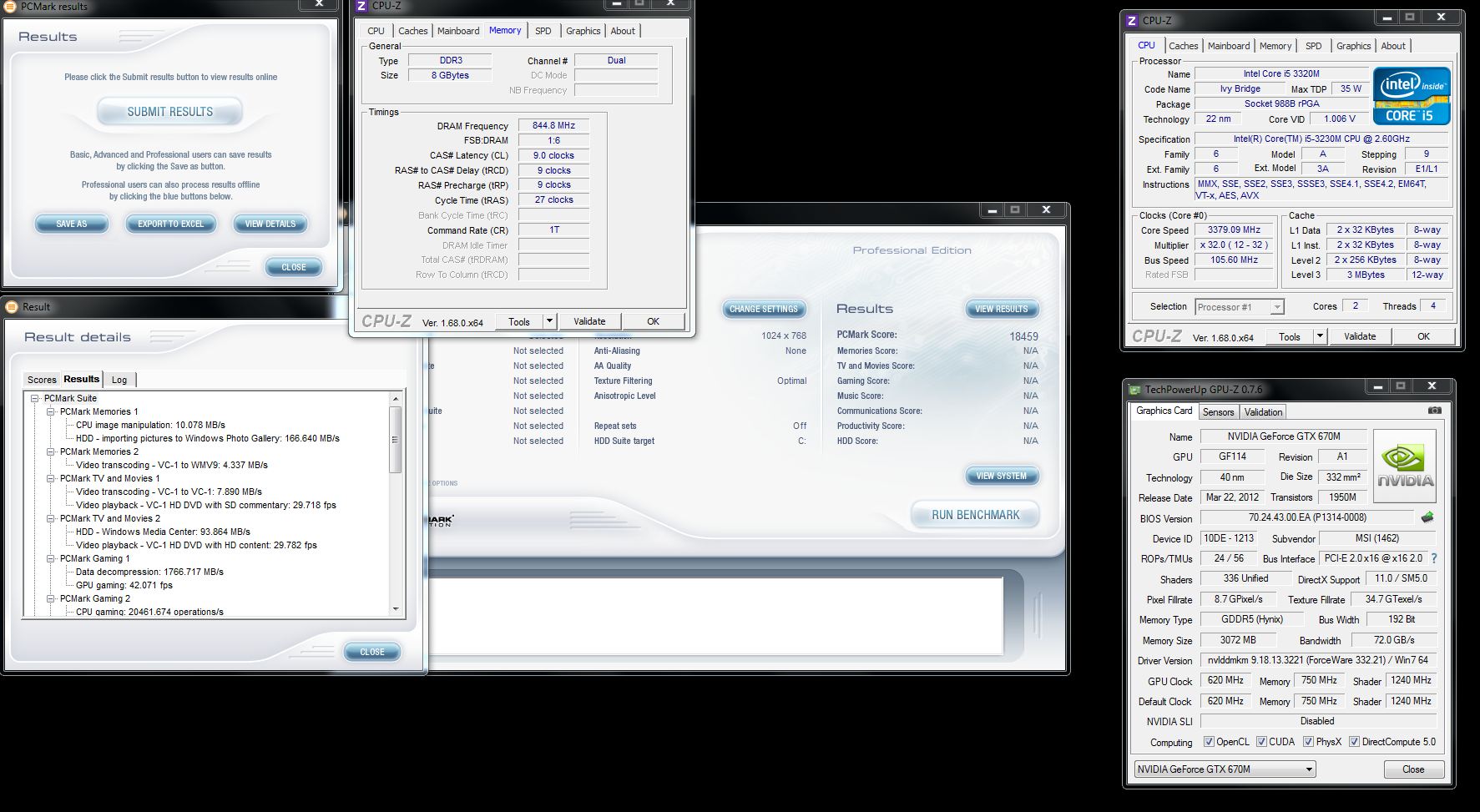Click the Intel Core i5 logo badge
1480x812 pixels.
tap(1412, 96)
